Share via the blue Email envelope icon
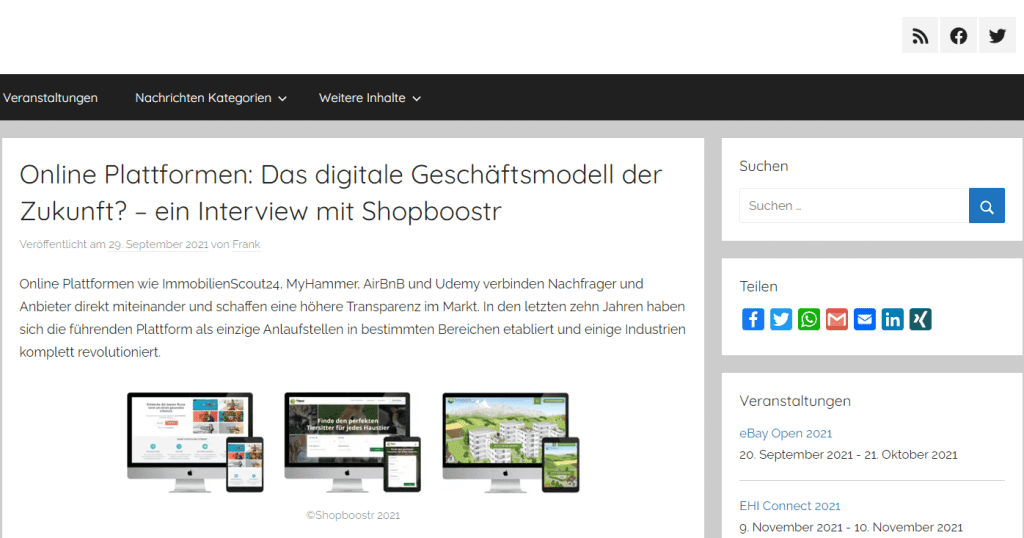 (x=865, y=319)
